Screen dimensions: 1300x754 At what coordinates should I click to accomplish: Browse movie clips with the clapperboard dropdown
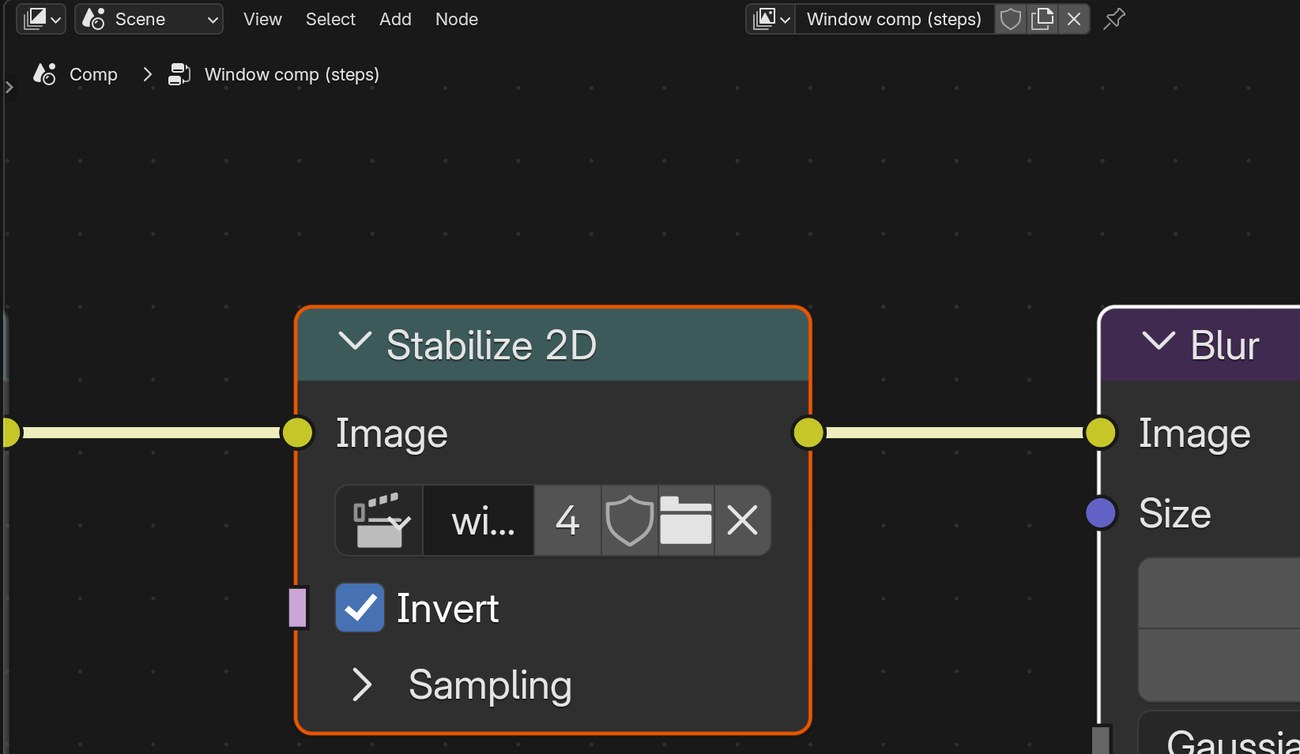(x=379, y=520)
